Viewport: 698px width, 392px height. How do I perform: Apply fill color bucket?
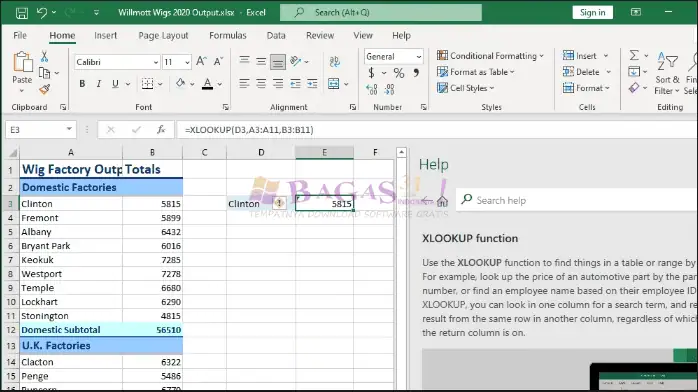point(180,83)
